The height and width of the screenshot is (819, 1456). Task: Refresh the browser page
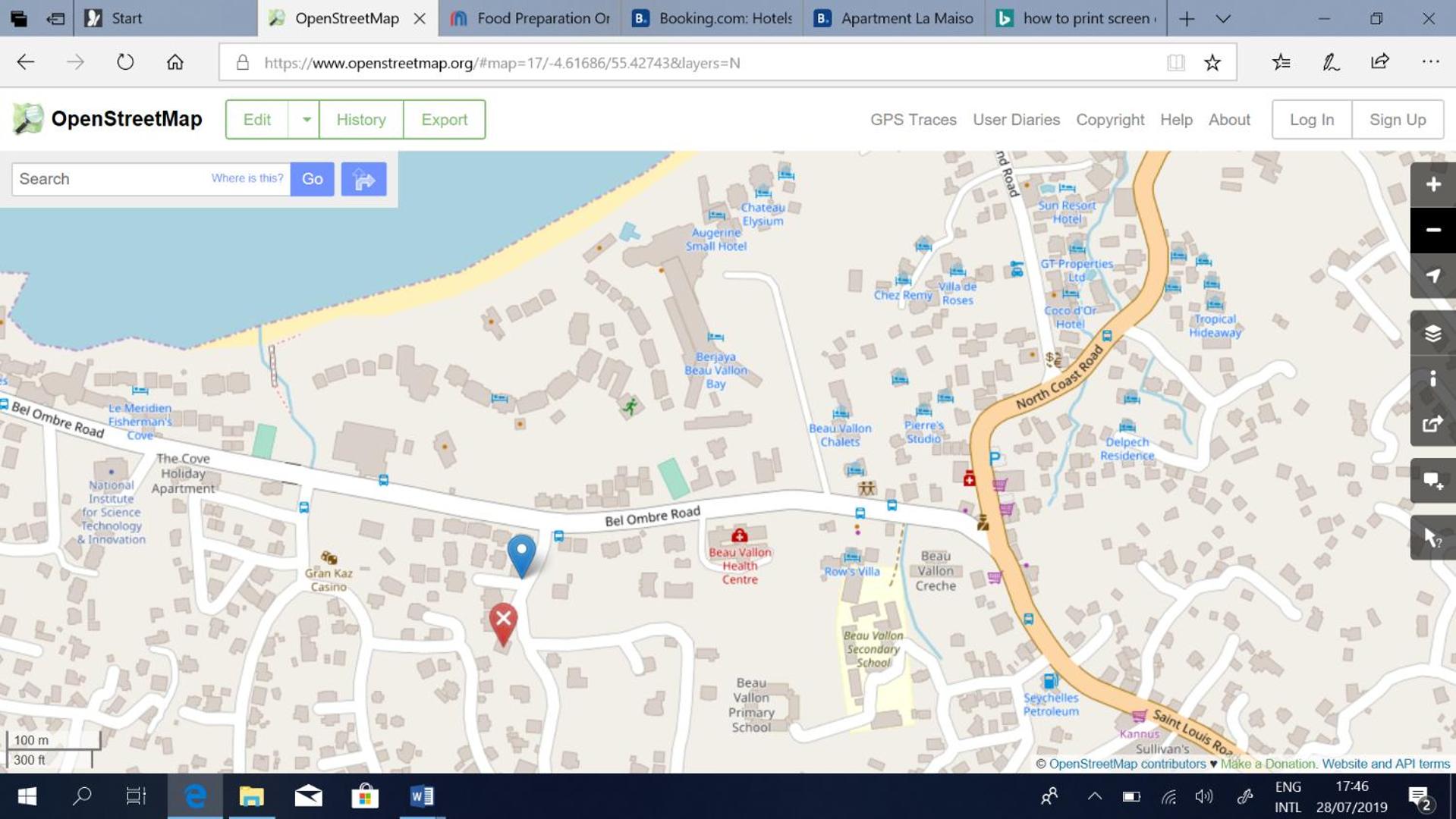click(x=125, y=62)
